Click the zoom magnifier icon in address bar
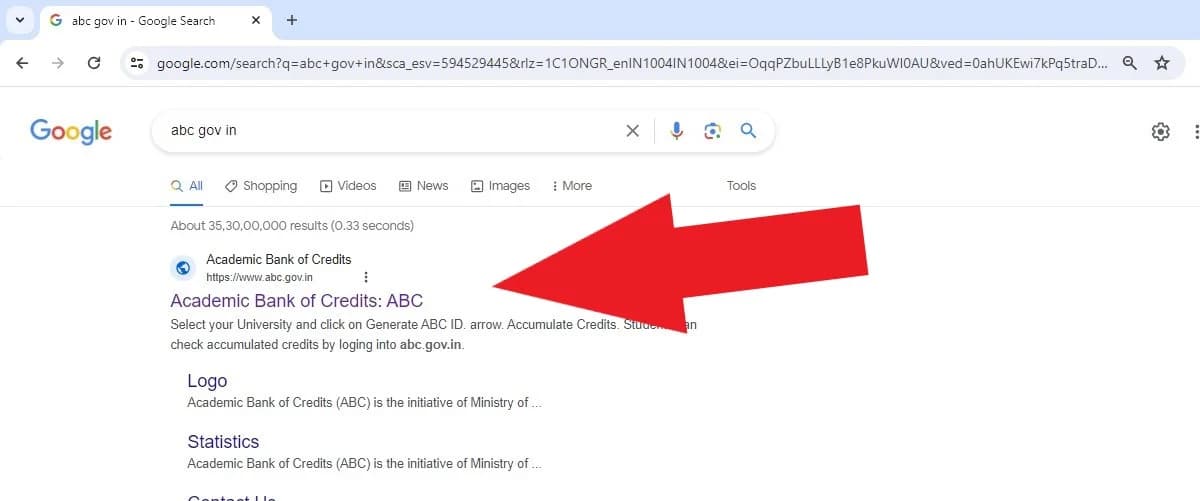Image resolution: width=1200 pixels, height=501 pixels. [x=1130, y=63]
